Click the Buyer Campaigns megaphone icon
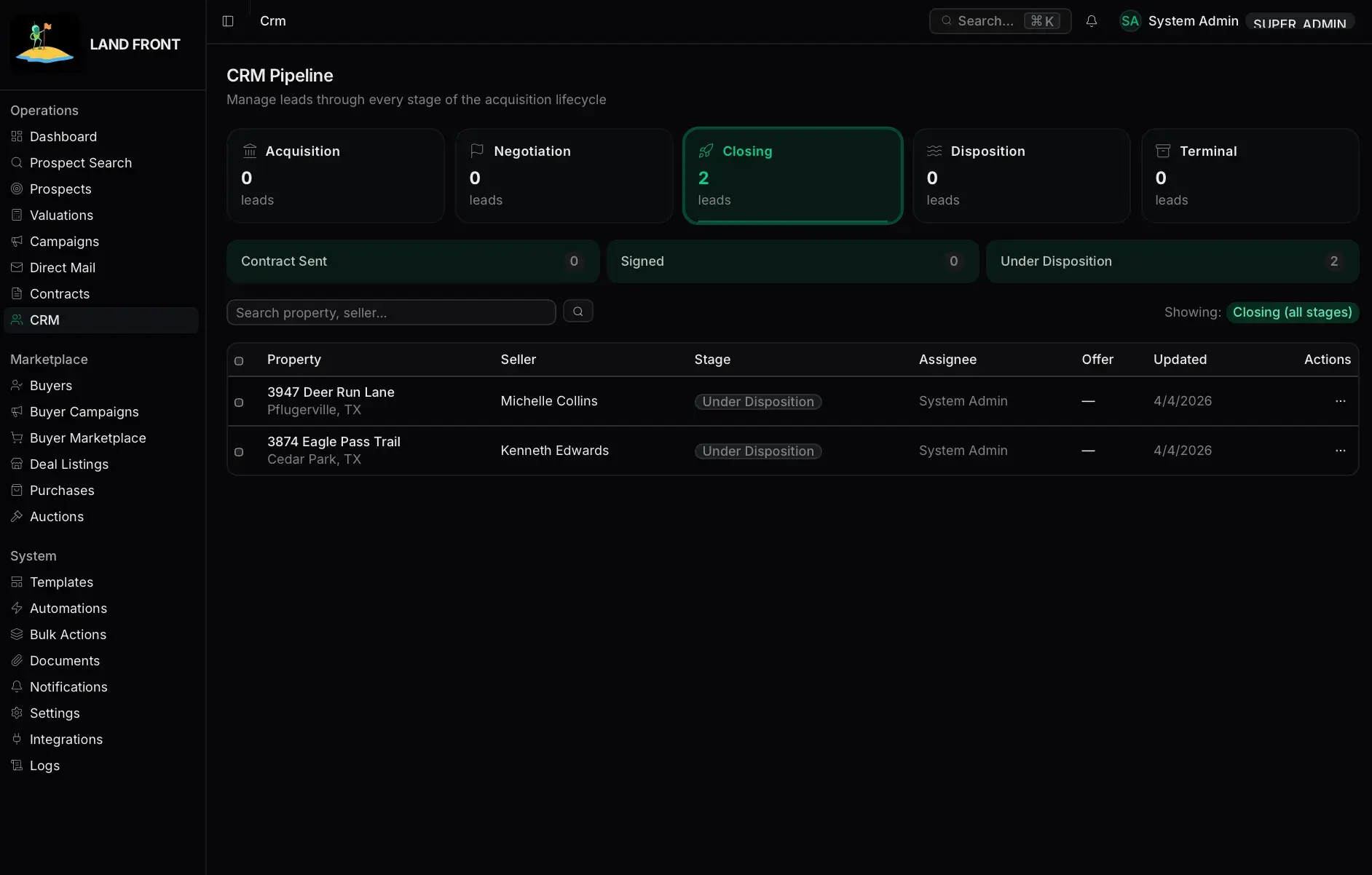 point(17,411)
